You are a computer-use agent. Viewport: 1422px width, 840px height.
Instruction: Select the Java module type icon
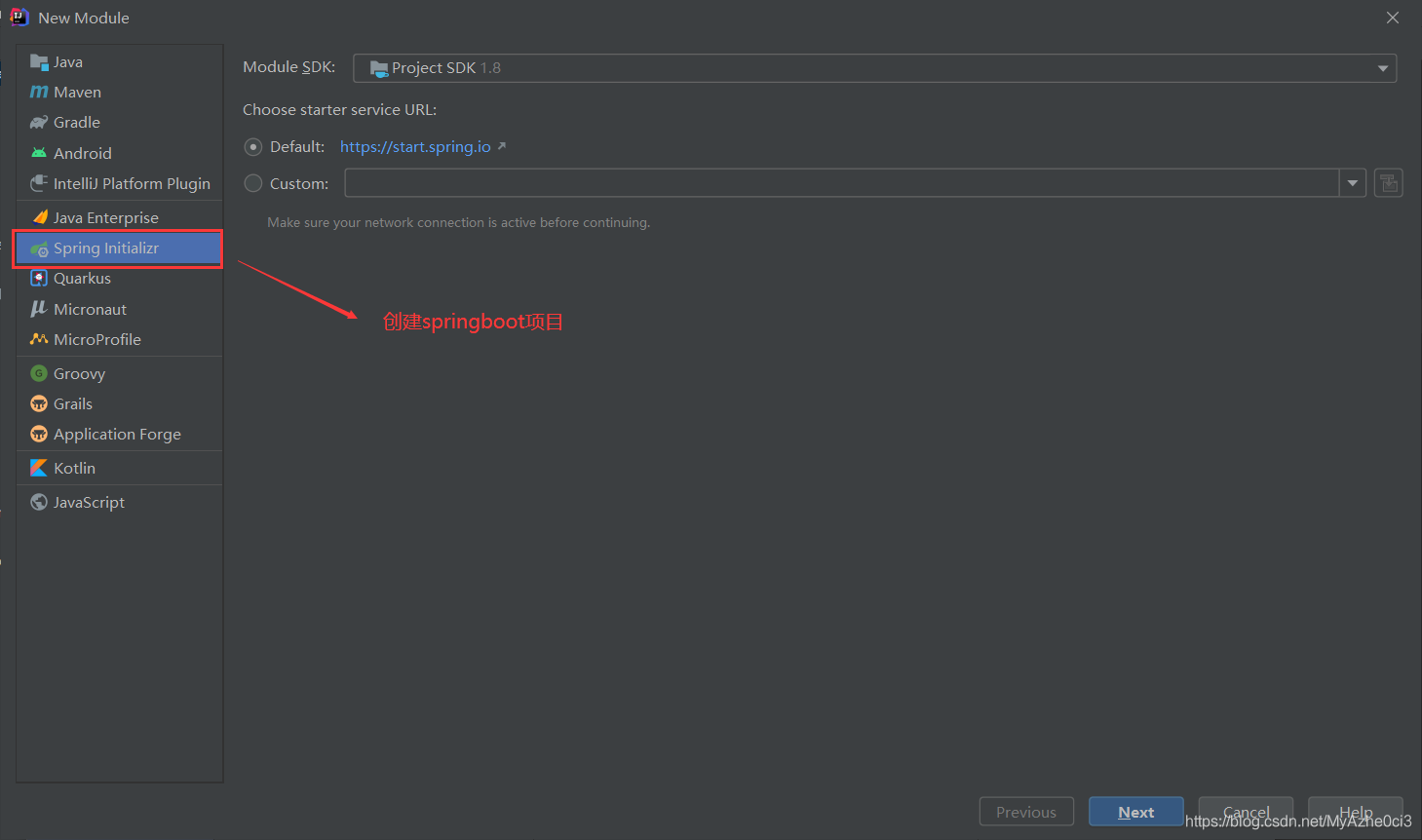[x=39, y=62]
